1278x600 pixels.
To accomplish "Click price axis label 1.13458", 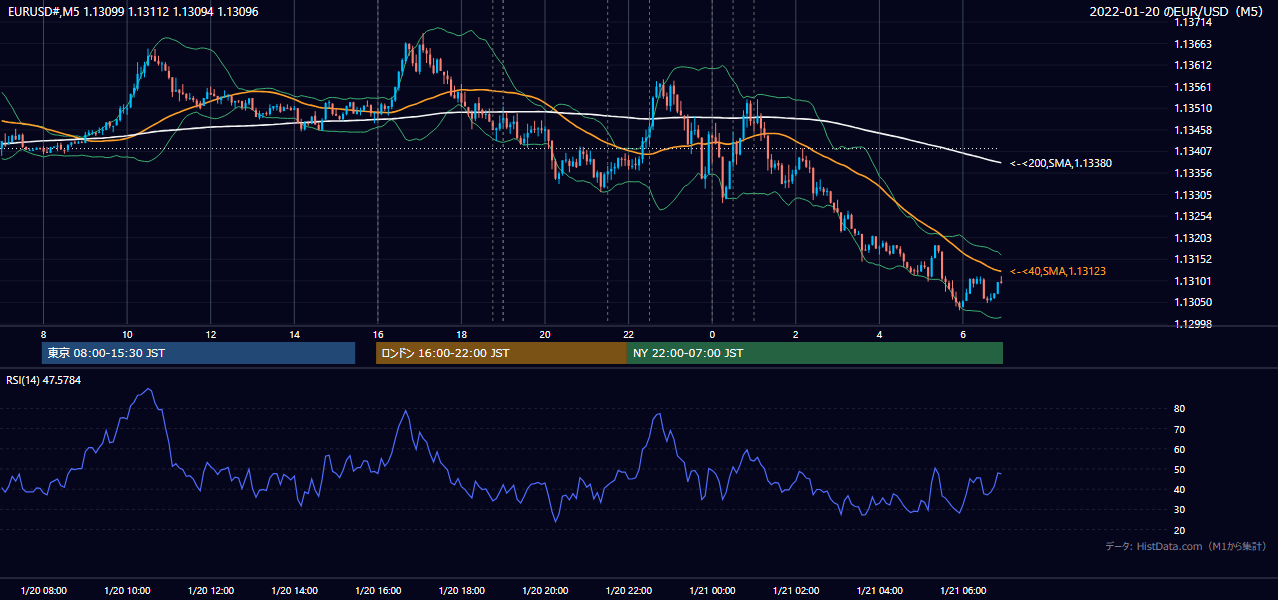I will click(x=1193, y=130).
